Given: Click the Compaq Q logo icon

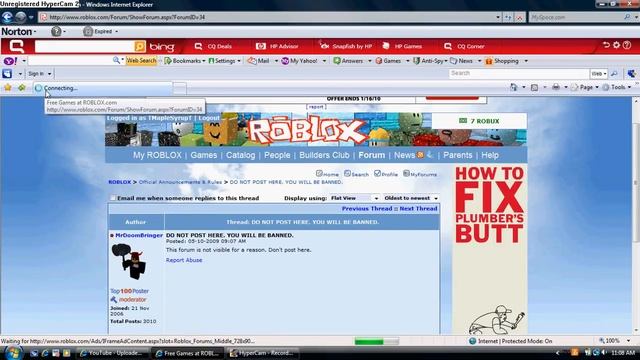Looking at the screenshot, I should point(16,46).
